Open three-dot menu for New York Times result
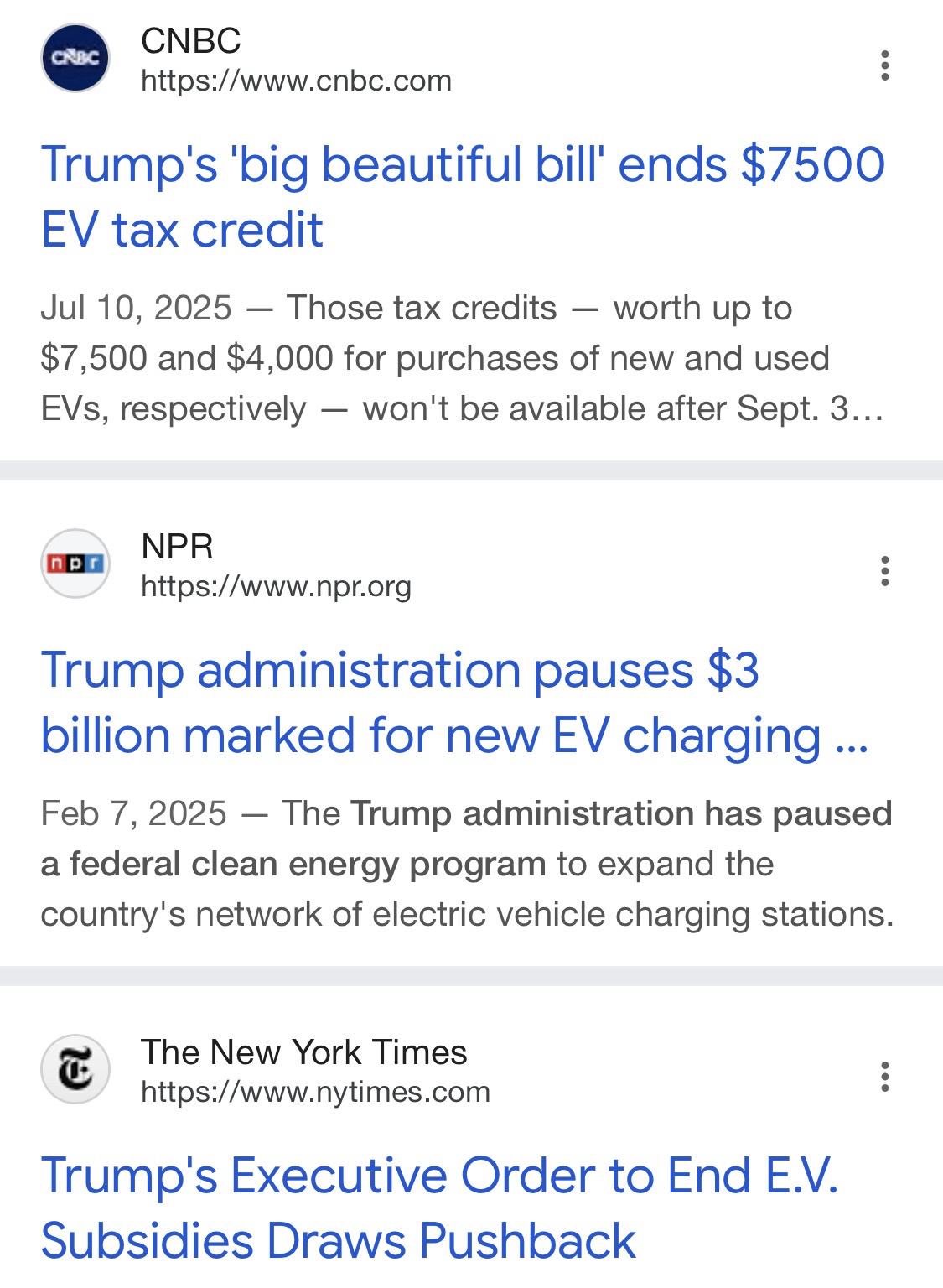 pos(884,1077)
